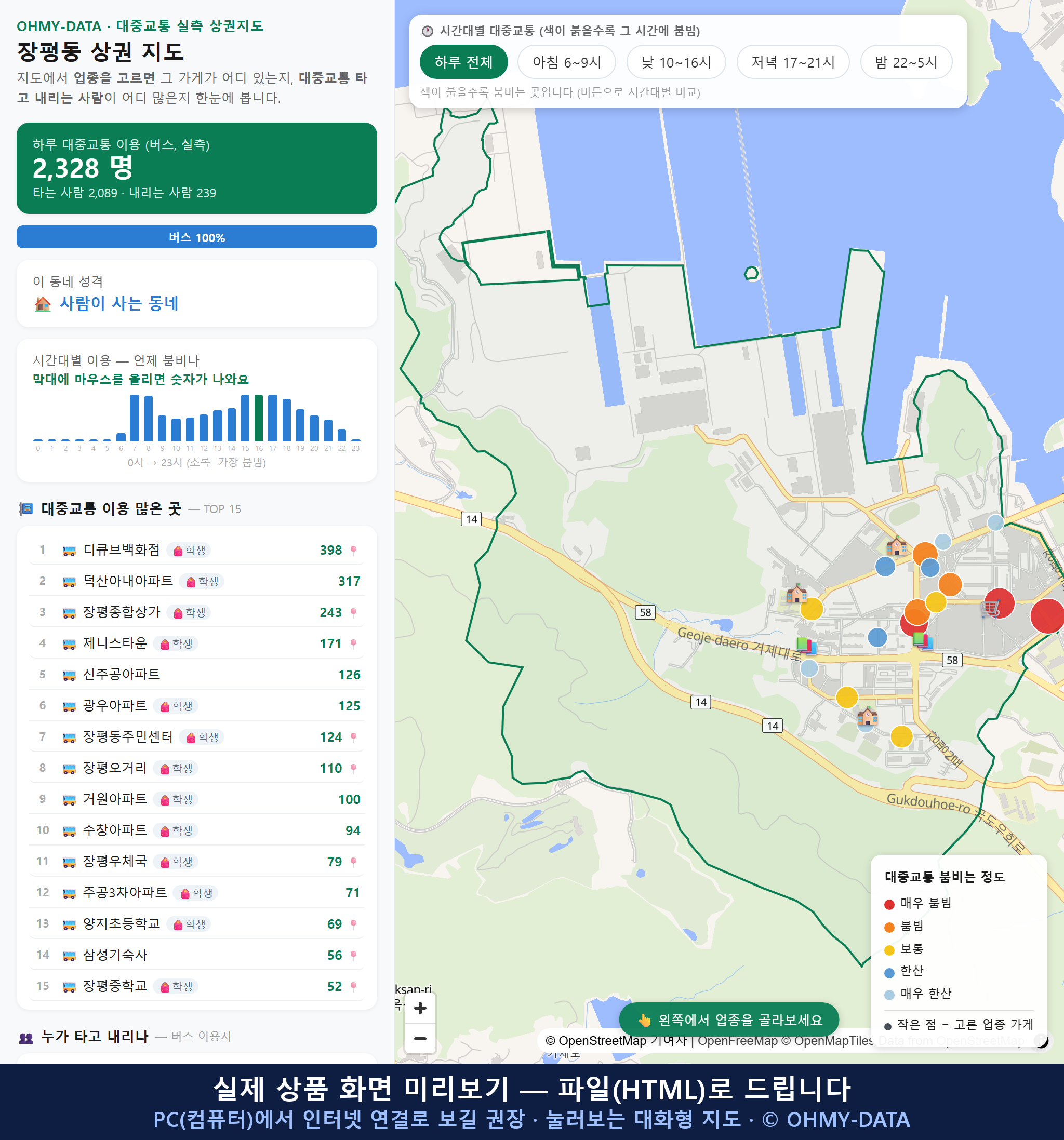Click map pin for 장평오거리 row
This screenshot has height=1140, width=1064.
click(353, 769)
